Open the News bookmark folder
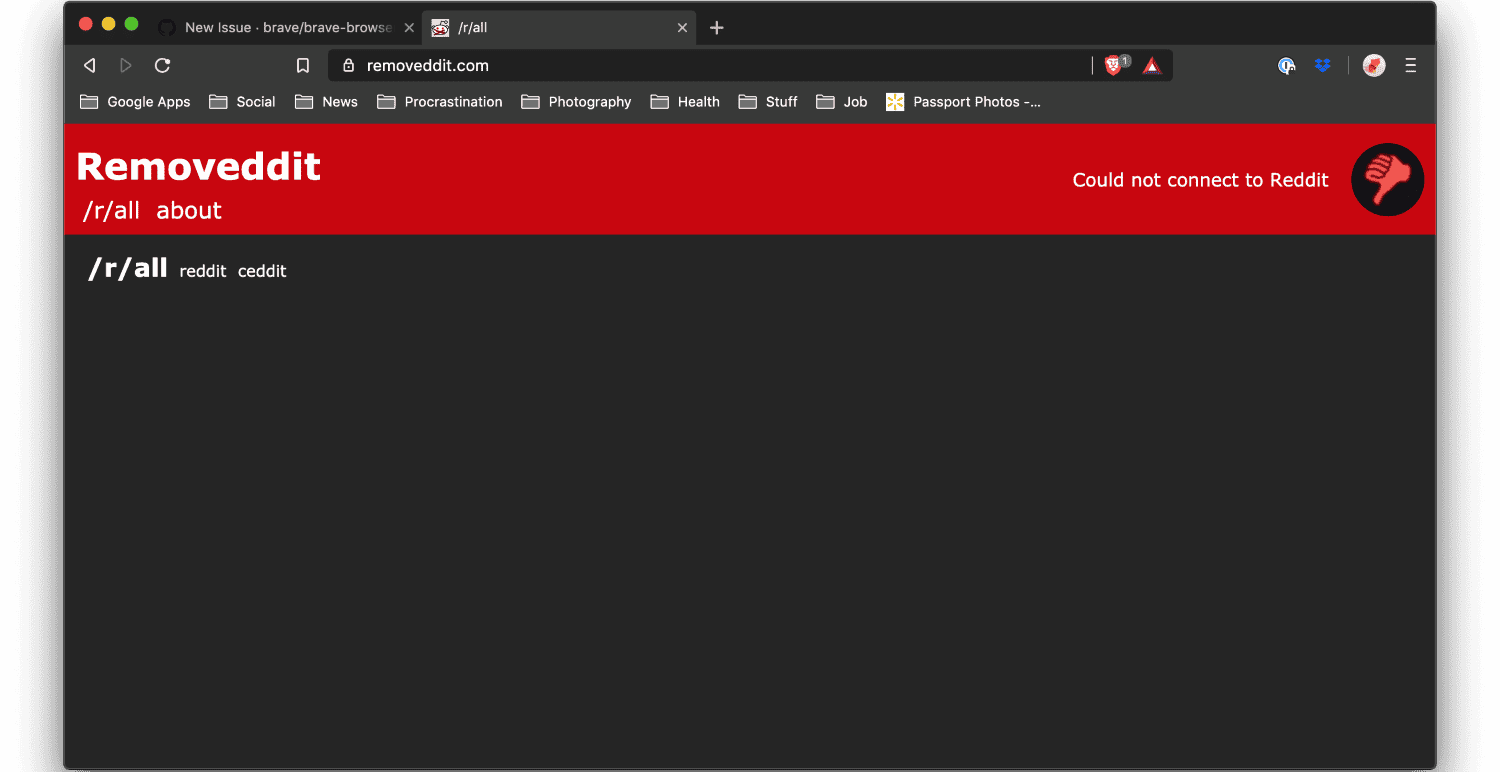Image resolution: width=1500 pixels, height=772 pixels. coord(326,102)
